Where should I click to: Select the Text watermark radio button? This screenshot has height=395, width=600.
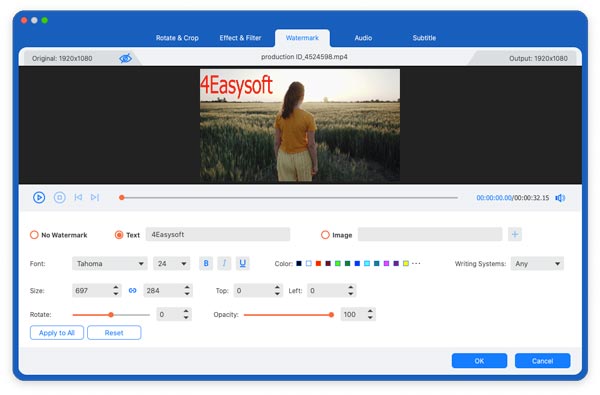click(x=119, y=235)
